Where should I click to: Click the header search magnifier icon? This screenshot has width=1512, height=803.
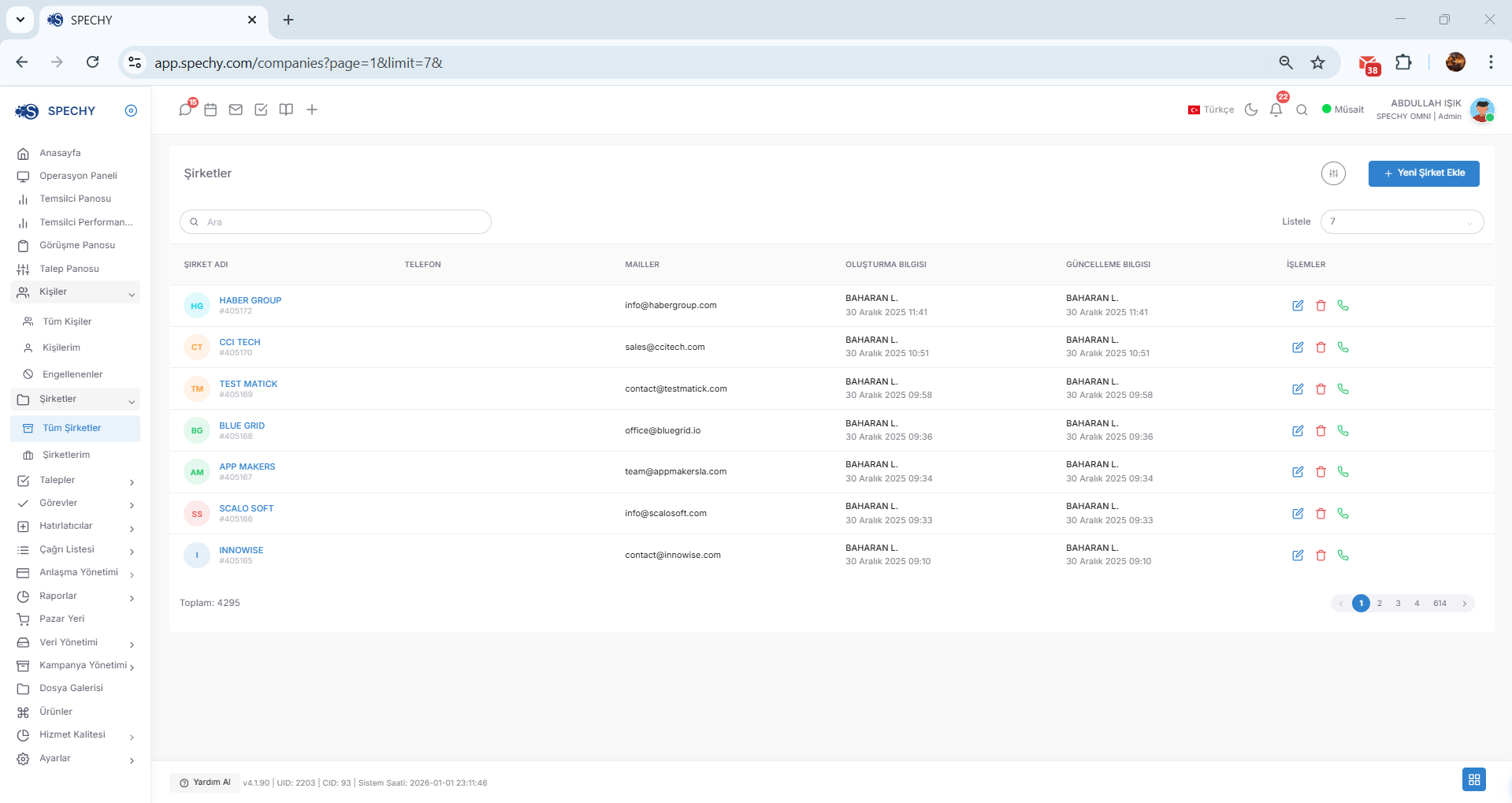[x=1302, y=110]
